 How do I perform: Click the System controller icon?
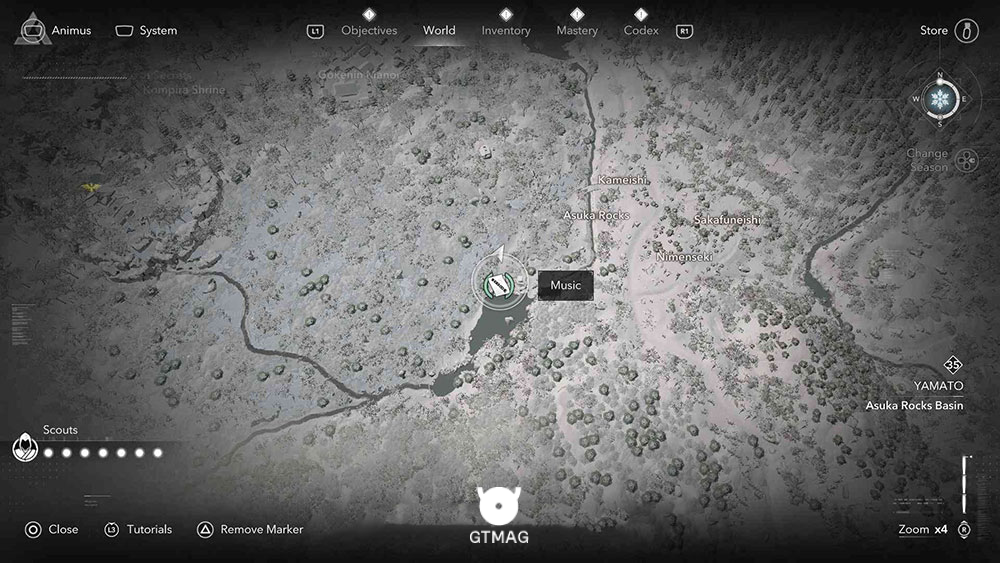click(x=124, y=31)
